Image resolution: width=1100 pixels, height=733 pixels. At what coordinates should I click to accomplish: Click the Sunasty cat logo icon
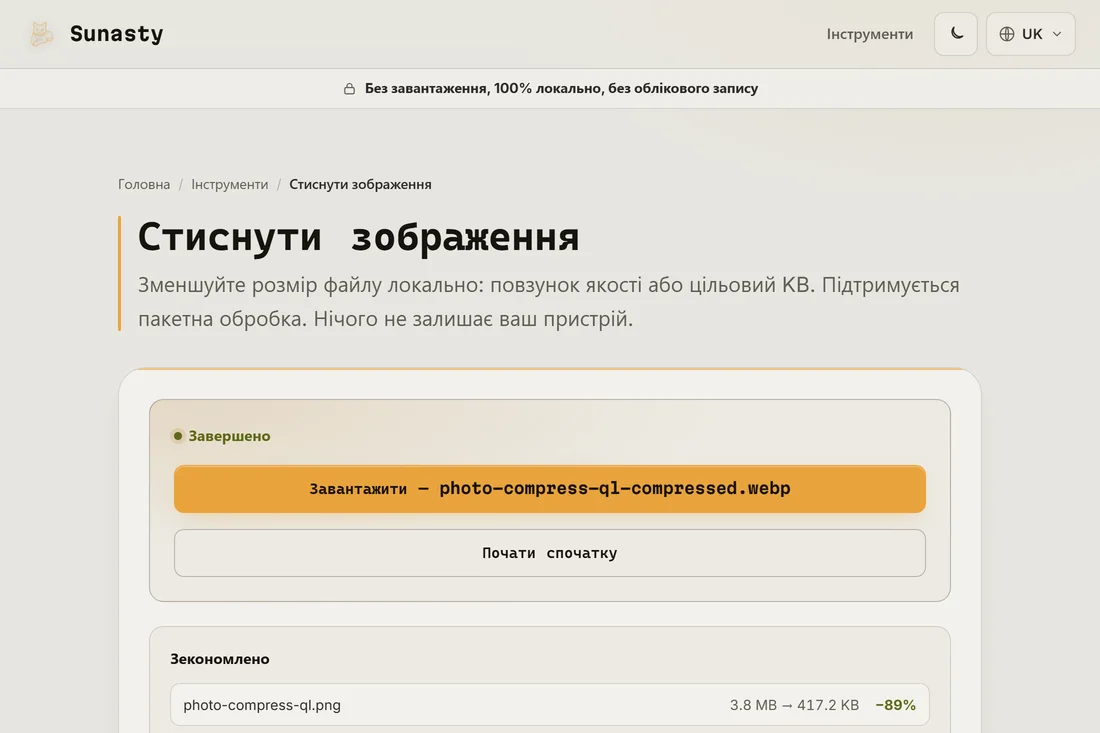(x=41, y=34)
